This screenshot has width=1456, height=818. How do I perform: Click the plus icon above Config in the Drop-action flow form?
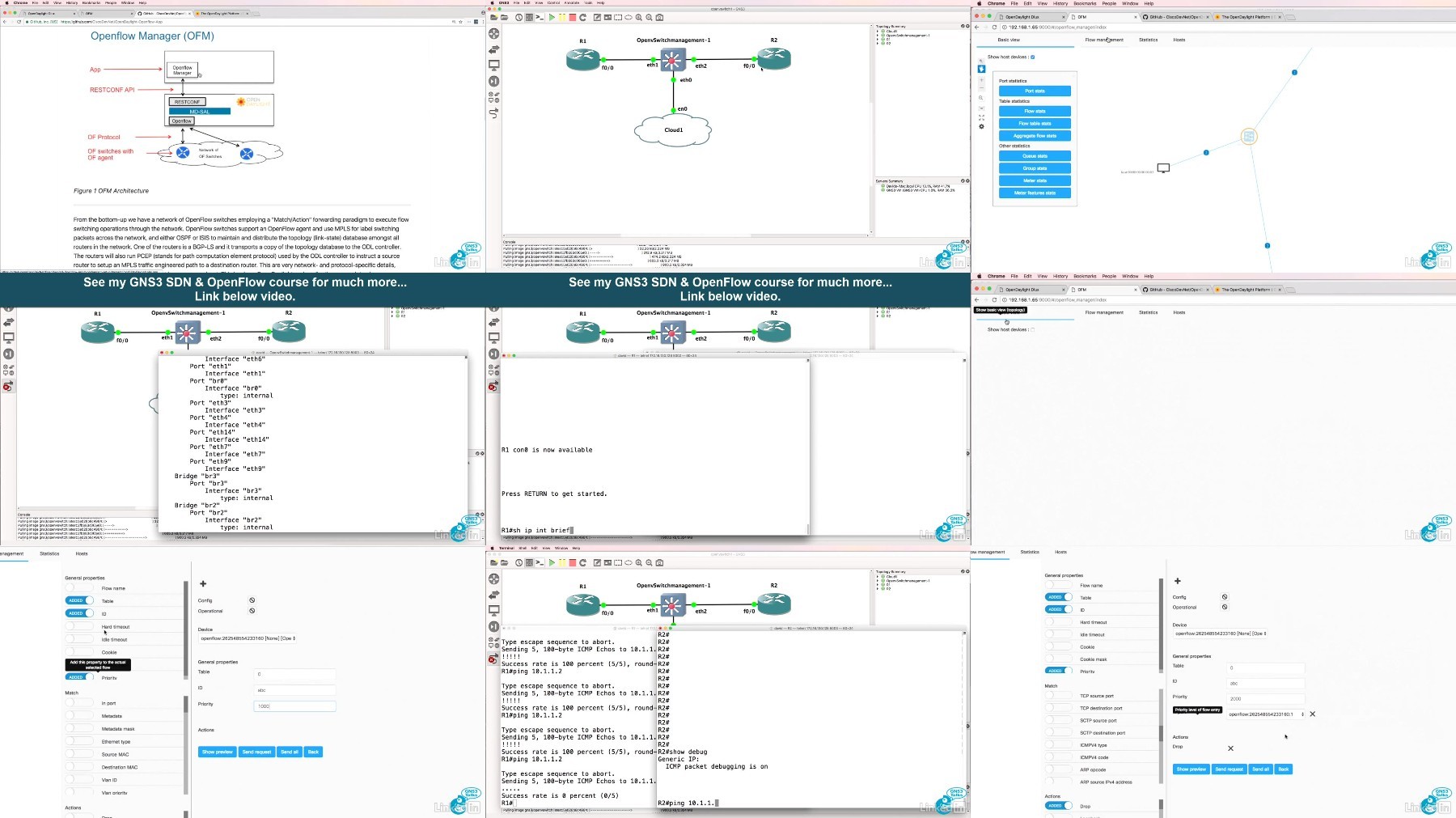(1177, 581)
